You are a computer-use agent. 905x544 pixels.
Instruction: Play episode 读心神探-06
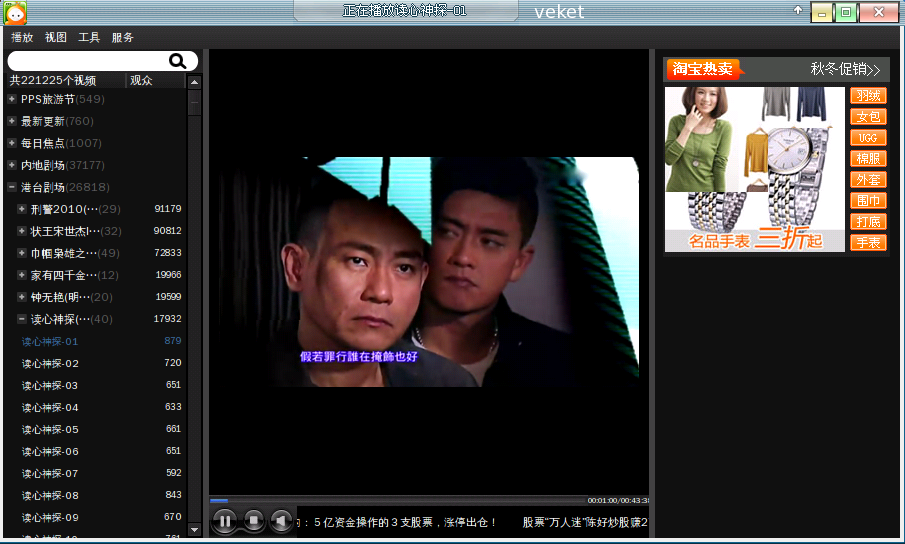50,451
